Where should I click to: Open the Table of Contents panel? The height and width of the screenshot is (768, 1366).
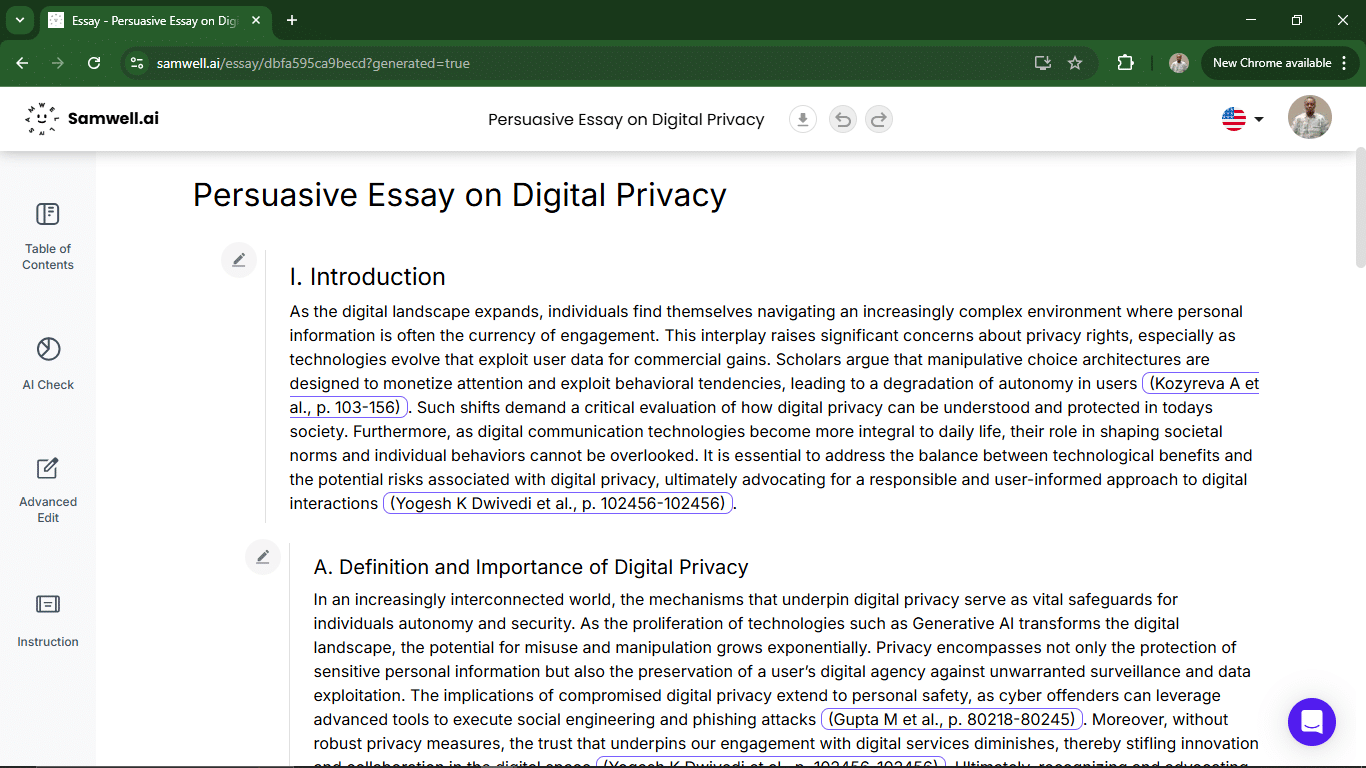click(48, 236)
